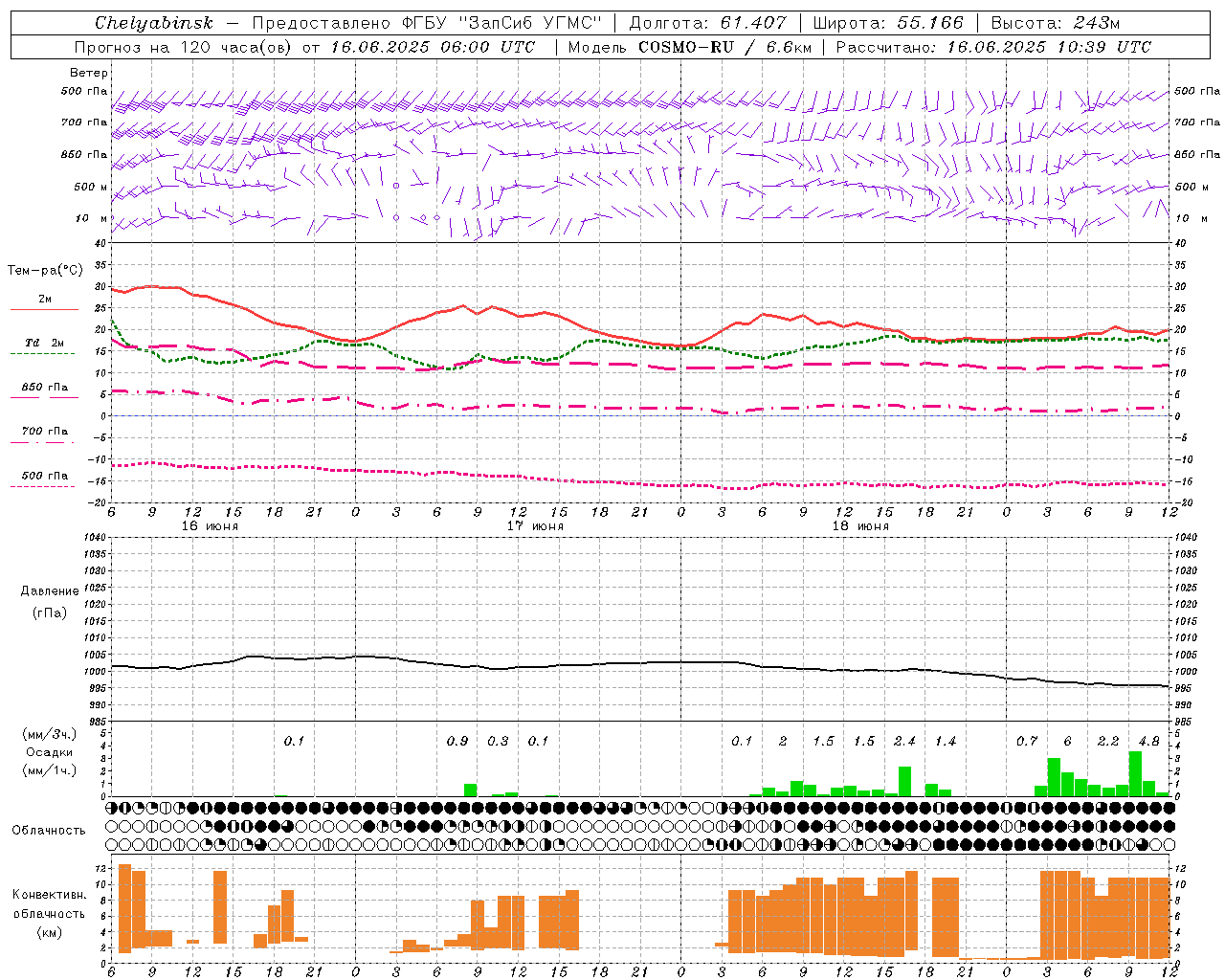Click the 2.2 precipitation value
Image resolution: width=1225 pixels, height=980 pixels.
coord(1108,742)
